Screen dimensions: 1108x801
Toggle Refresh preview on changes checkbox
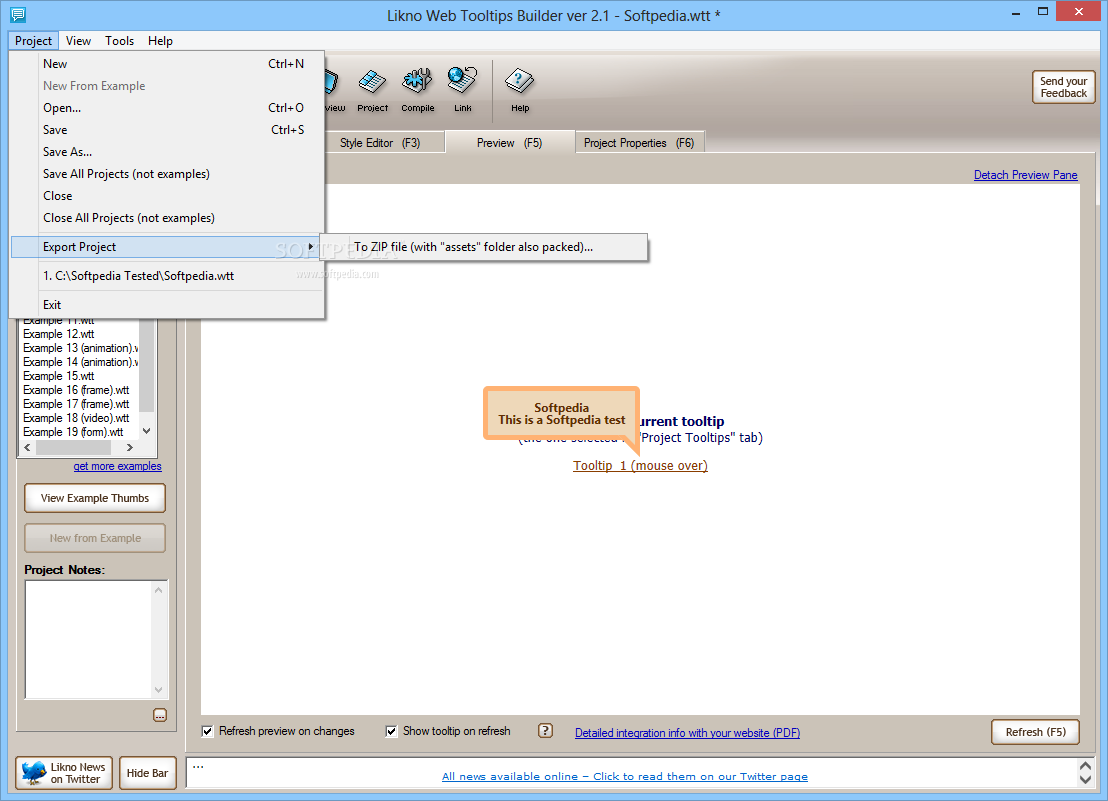208,732
